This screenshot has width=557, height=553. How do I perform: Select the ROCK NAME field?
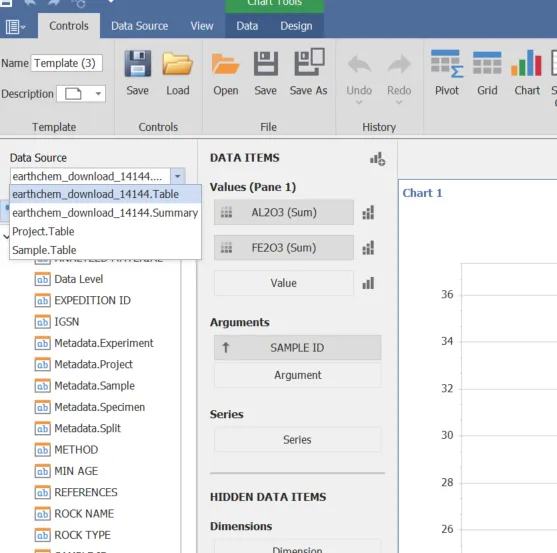[x=84, y=514]
